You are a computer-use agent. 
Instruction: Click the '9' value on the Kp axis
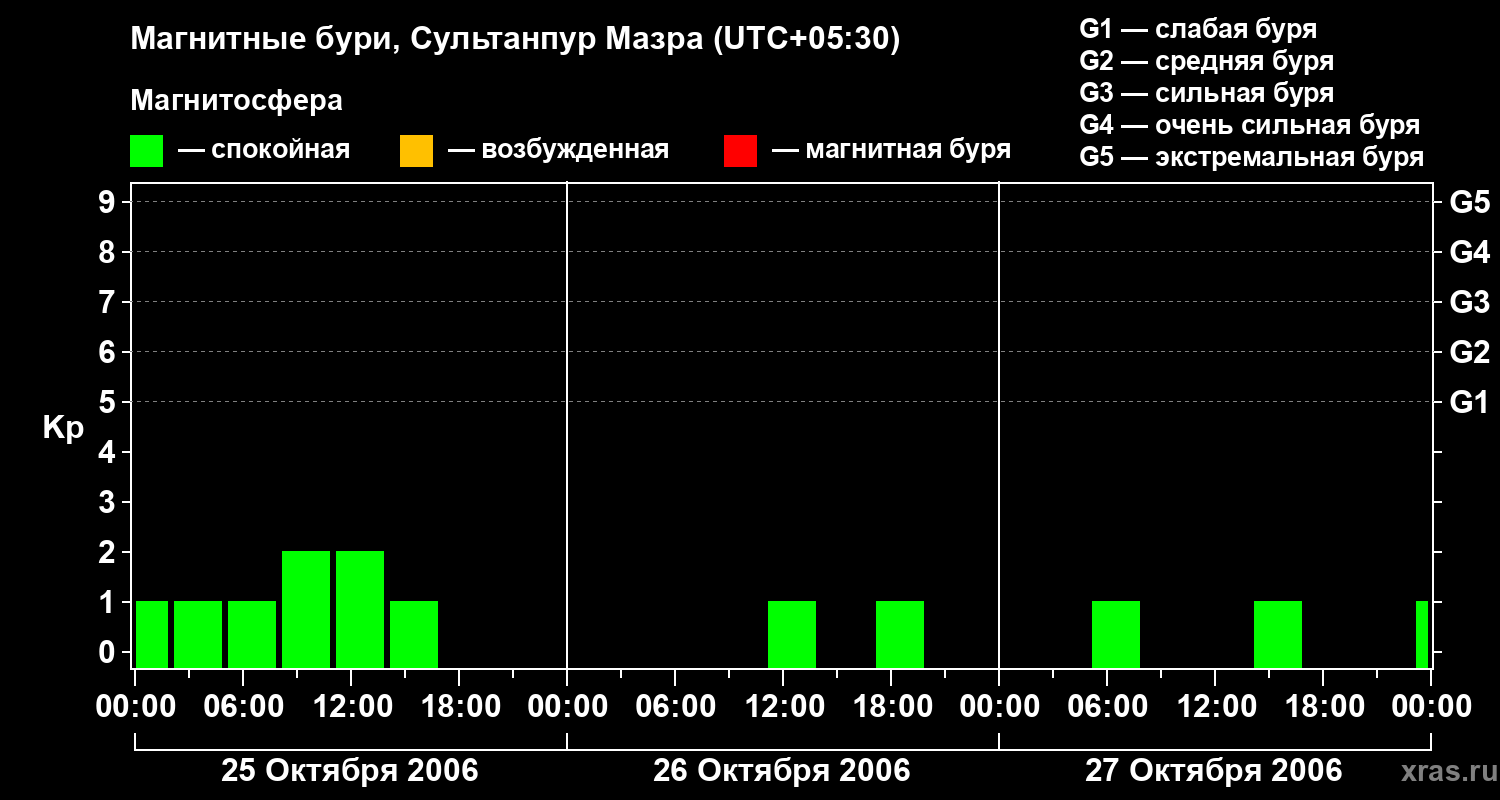click(109, 203)
